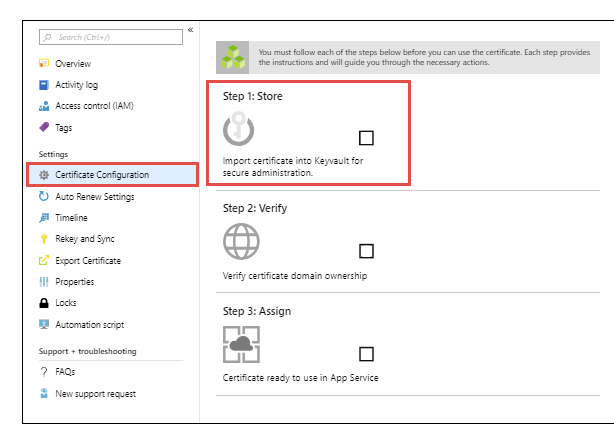Click the Step 3: Assign heading
The image size is (614, 427).
click(257, 311)
